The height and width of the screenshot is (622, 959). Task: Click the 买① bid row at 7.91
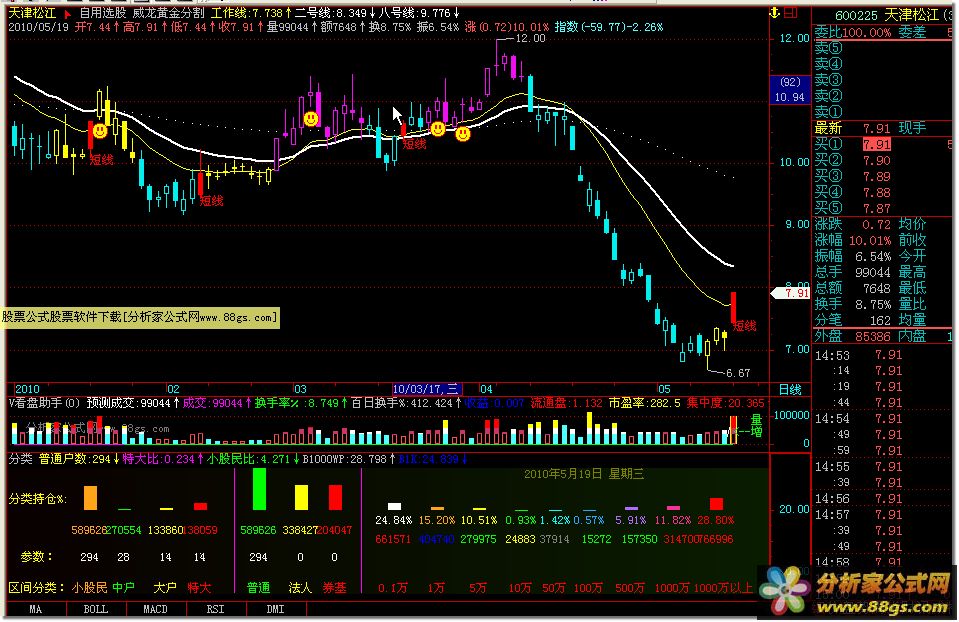[x=884, y=144]
